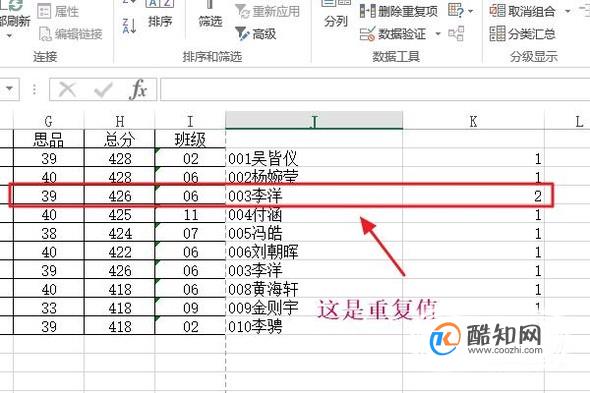This screenshot has width=590, height=393.
Task: Open the Name Box dropdown arrow
Action: click(9, 89)
